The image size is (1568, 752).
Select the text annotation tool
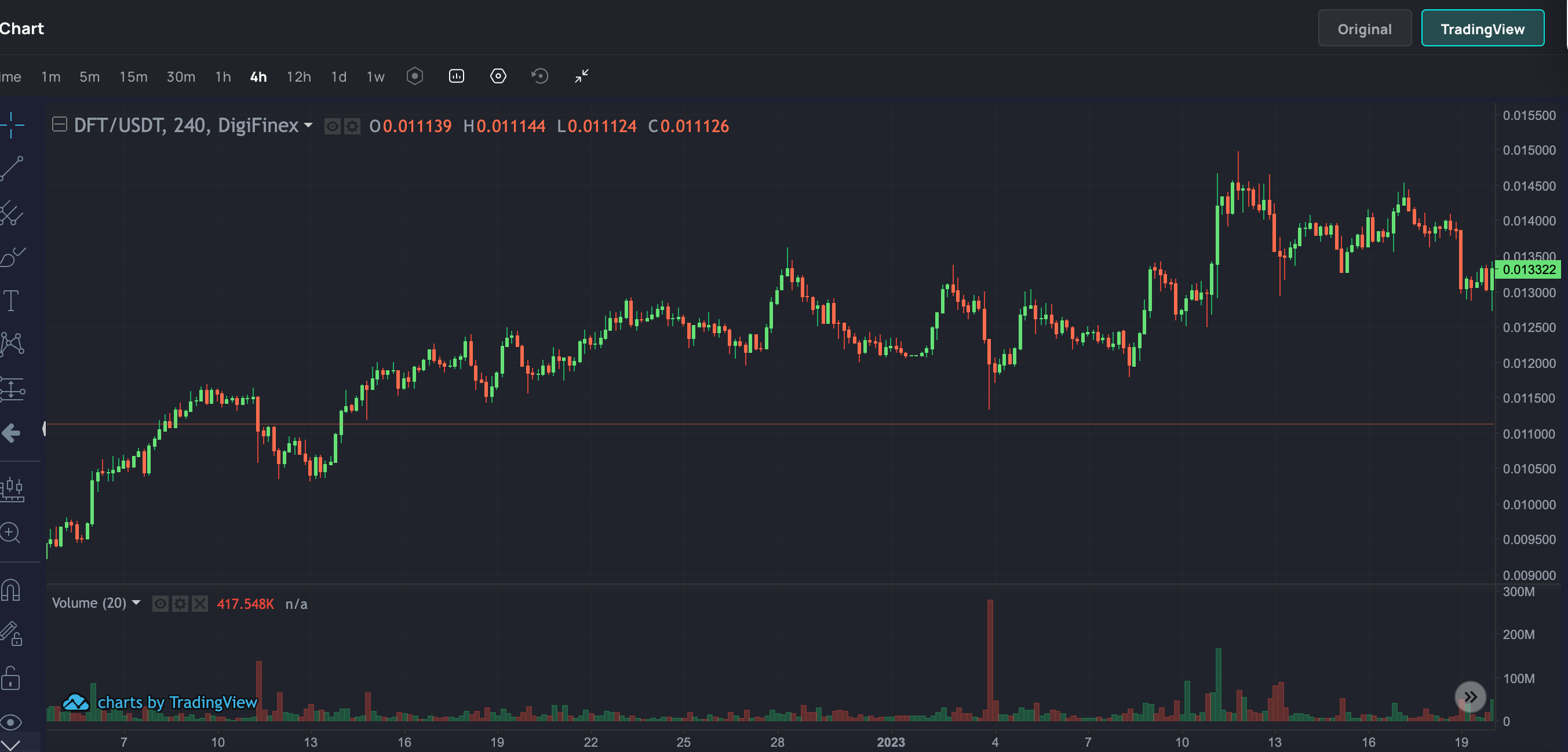pos(11,301)
